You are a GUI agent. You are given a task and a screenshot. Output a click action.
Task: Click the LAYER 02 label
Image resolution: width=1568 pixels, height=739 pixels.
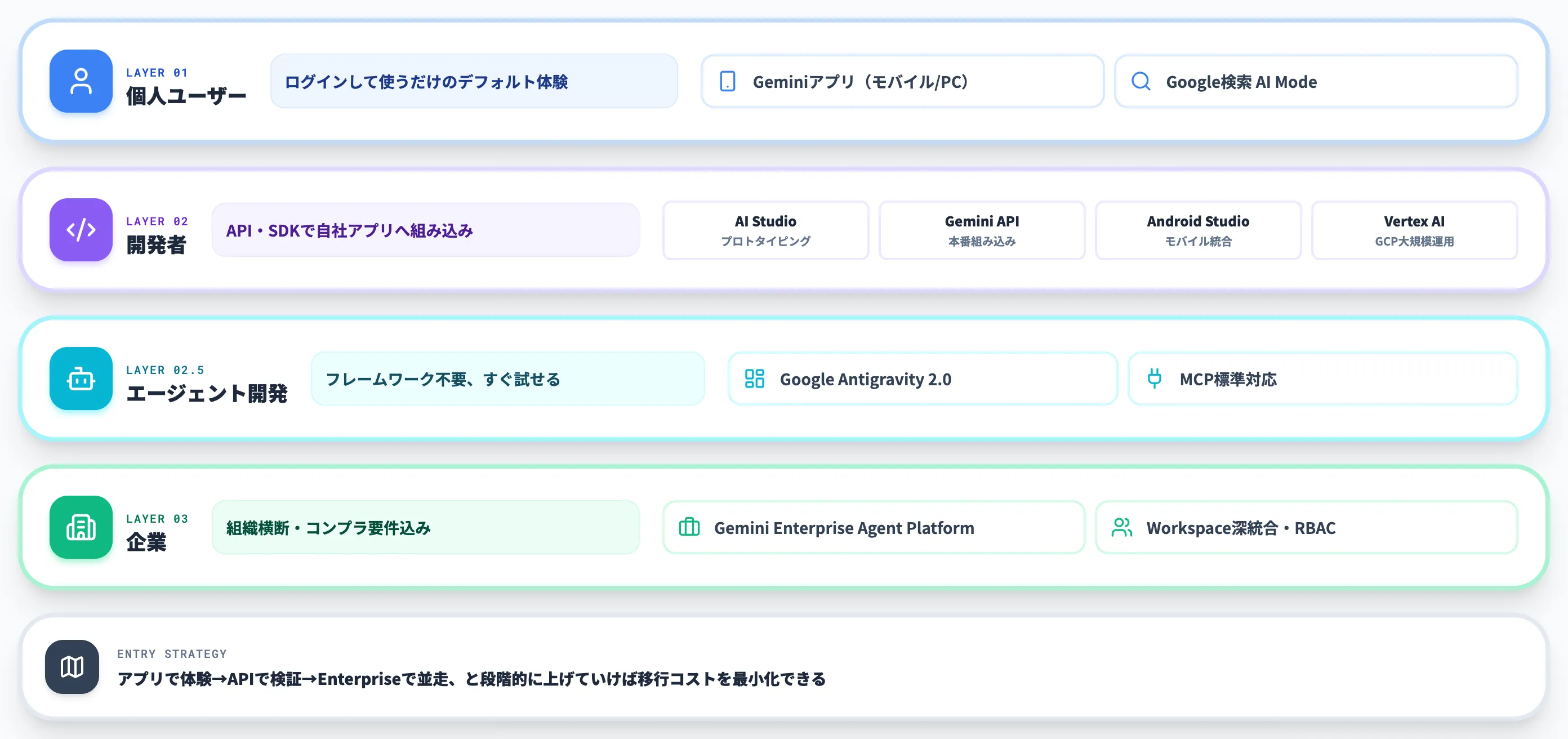point(157,221)
